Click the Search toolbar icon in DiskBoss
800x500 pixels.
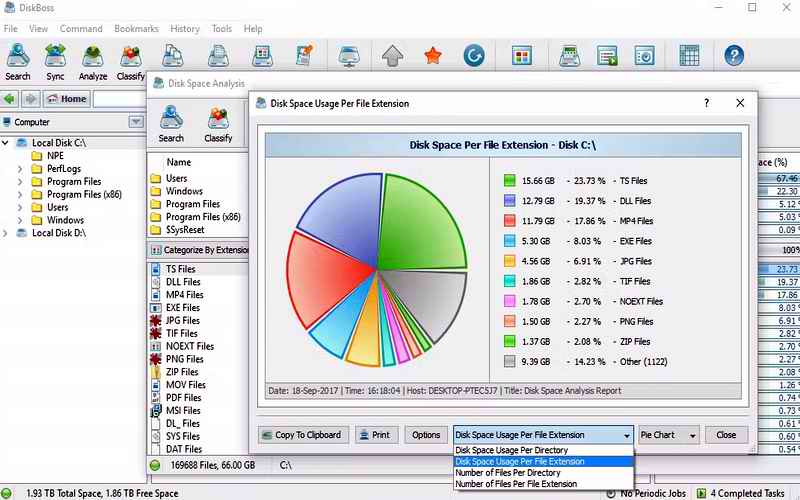(18, 61)
